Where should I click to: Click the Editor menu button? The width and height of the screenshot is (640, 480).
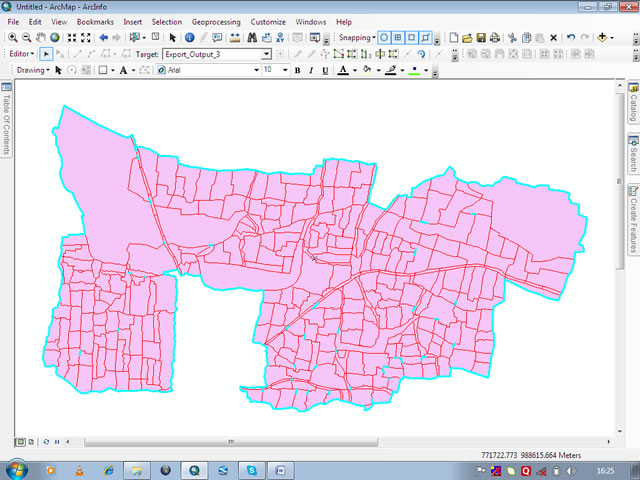click(20, 54)
